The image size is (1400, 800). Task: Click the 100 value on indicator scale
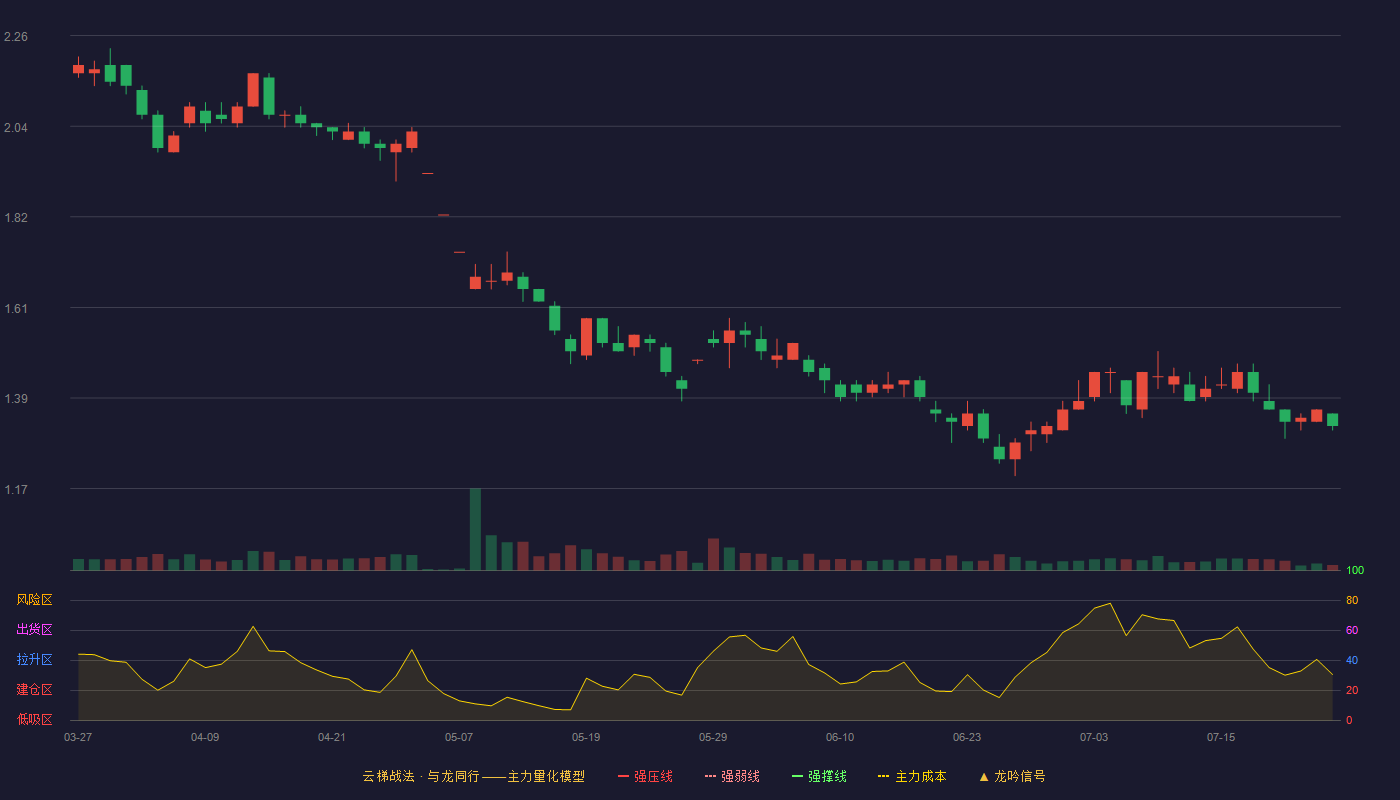pyautogui.click(x=1355, y=571)
